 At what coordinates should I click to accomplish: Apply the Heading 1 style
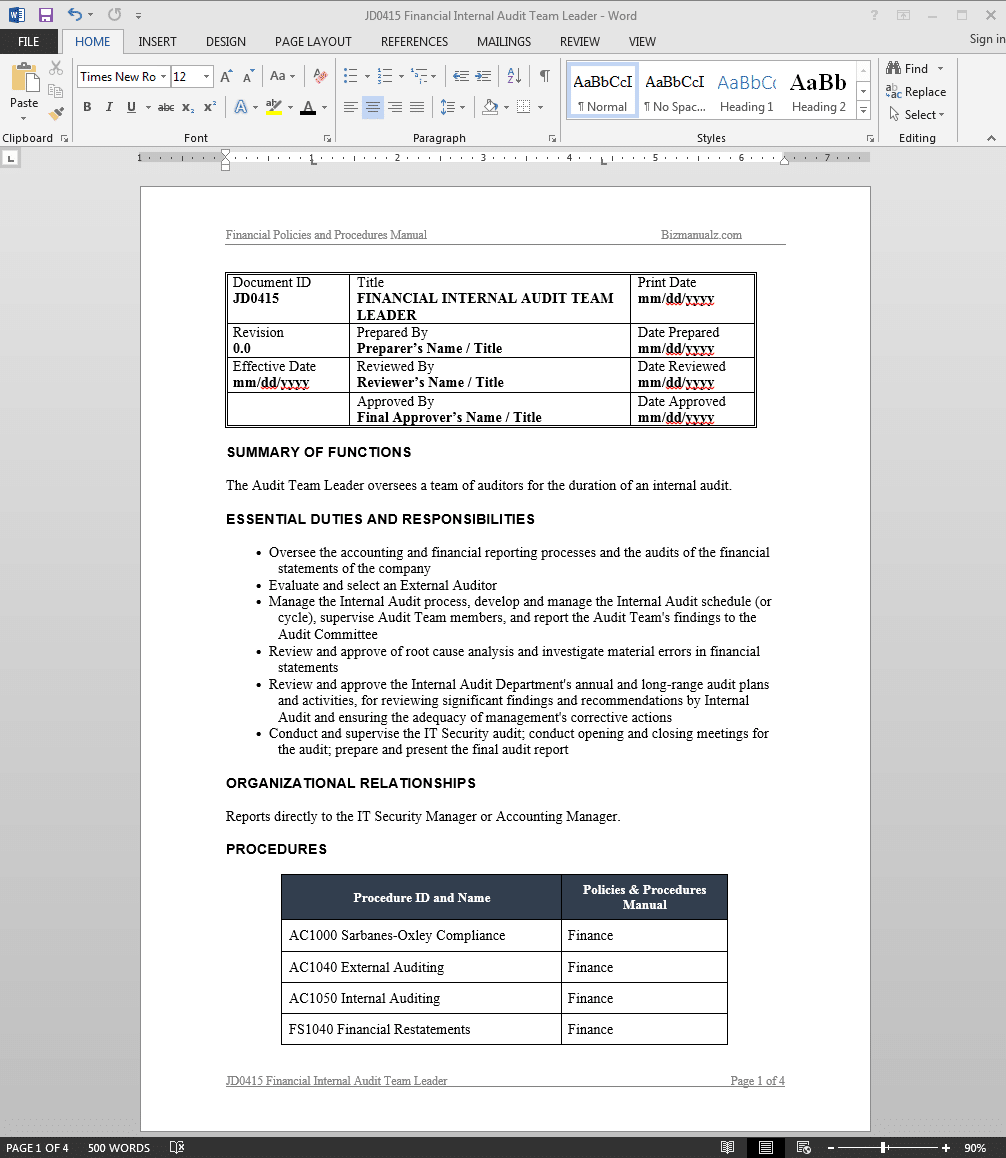point(747,90)
